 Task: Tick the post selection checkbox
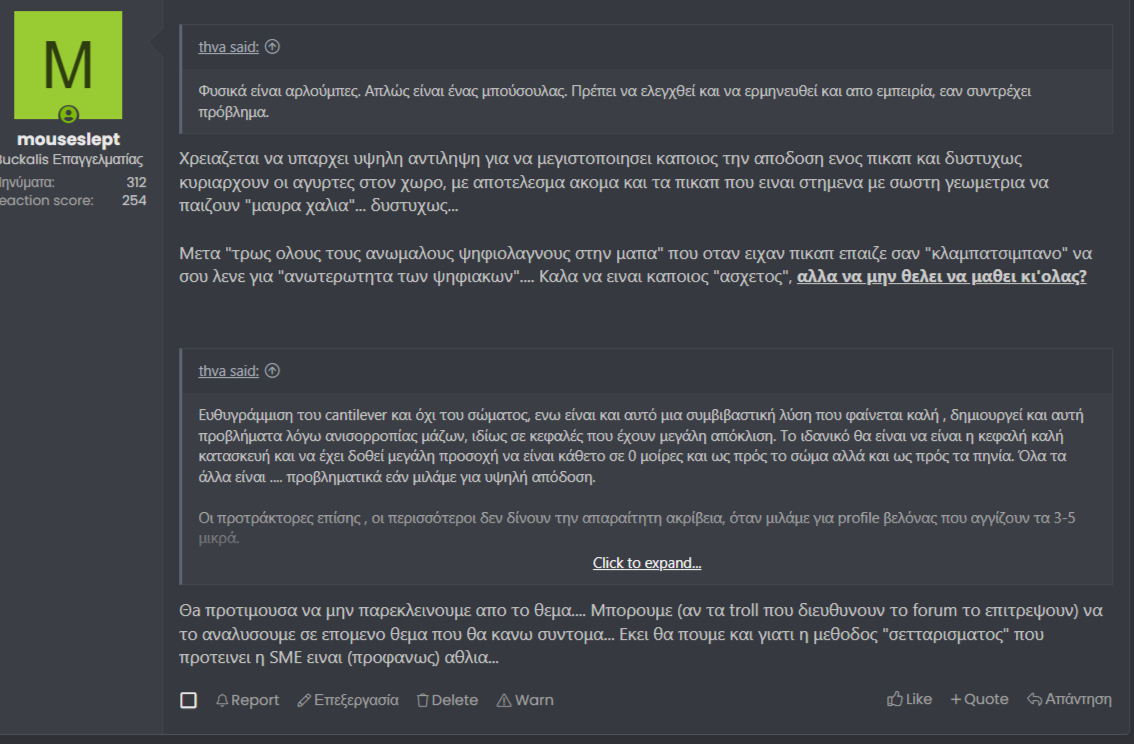[x=188, y=700]
